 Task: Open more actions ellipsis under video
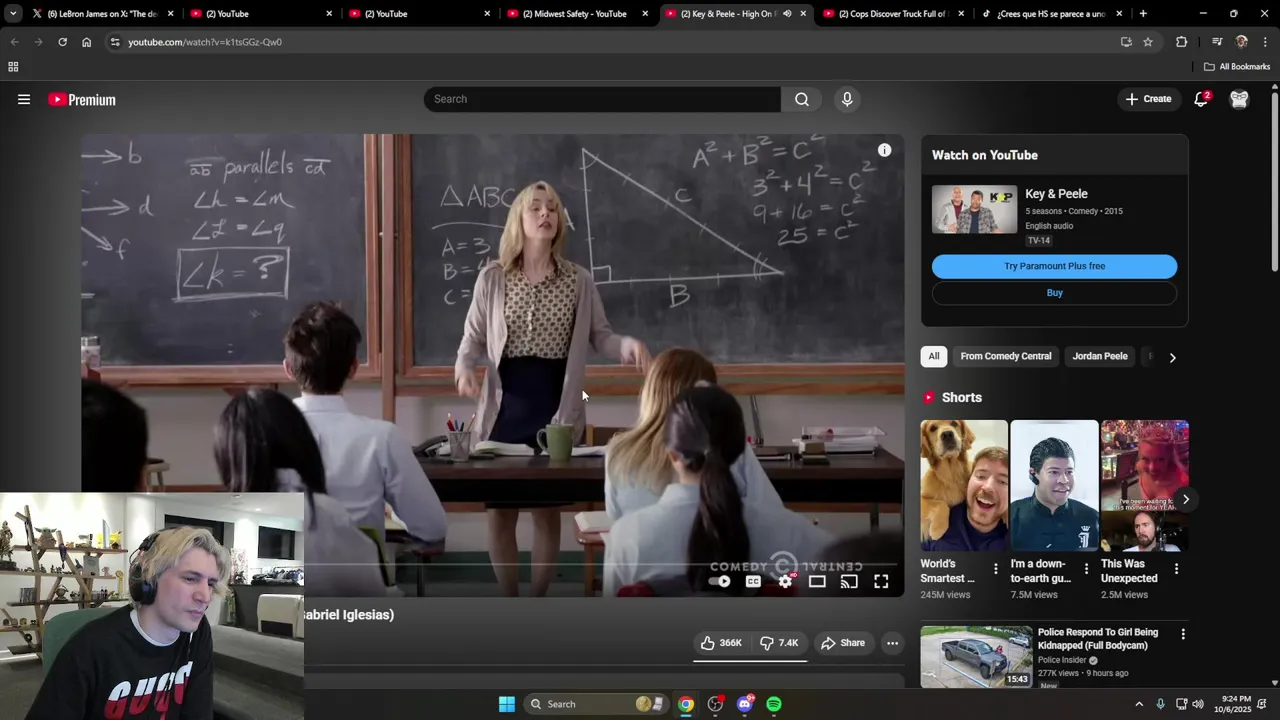[892, 643]
